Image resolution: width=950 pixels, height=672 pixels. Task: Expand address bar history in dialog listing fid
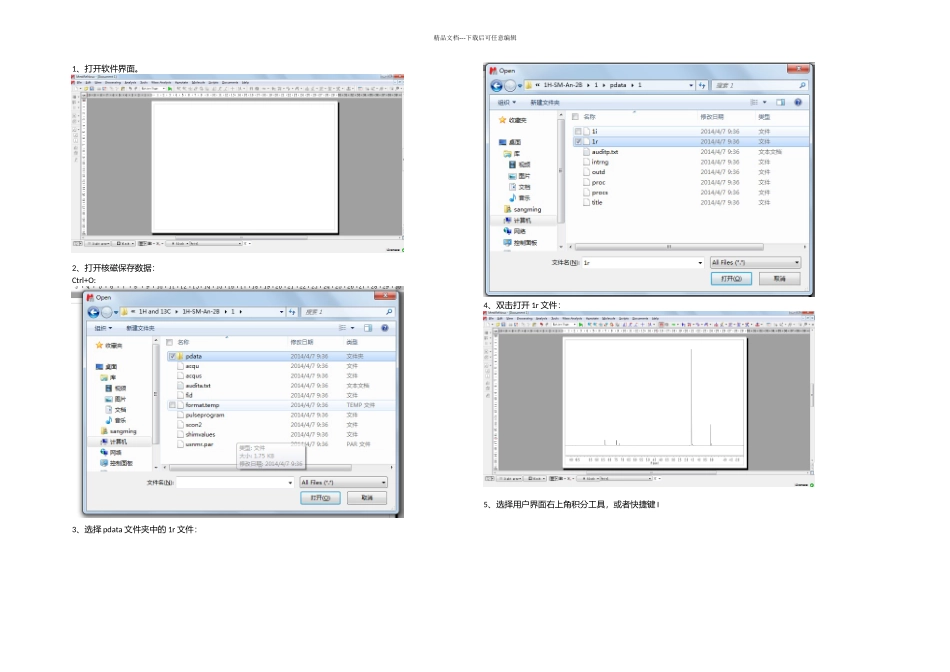[x=281, y=311]
